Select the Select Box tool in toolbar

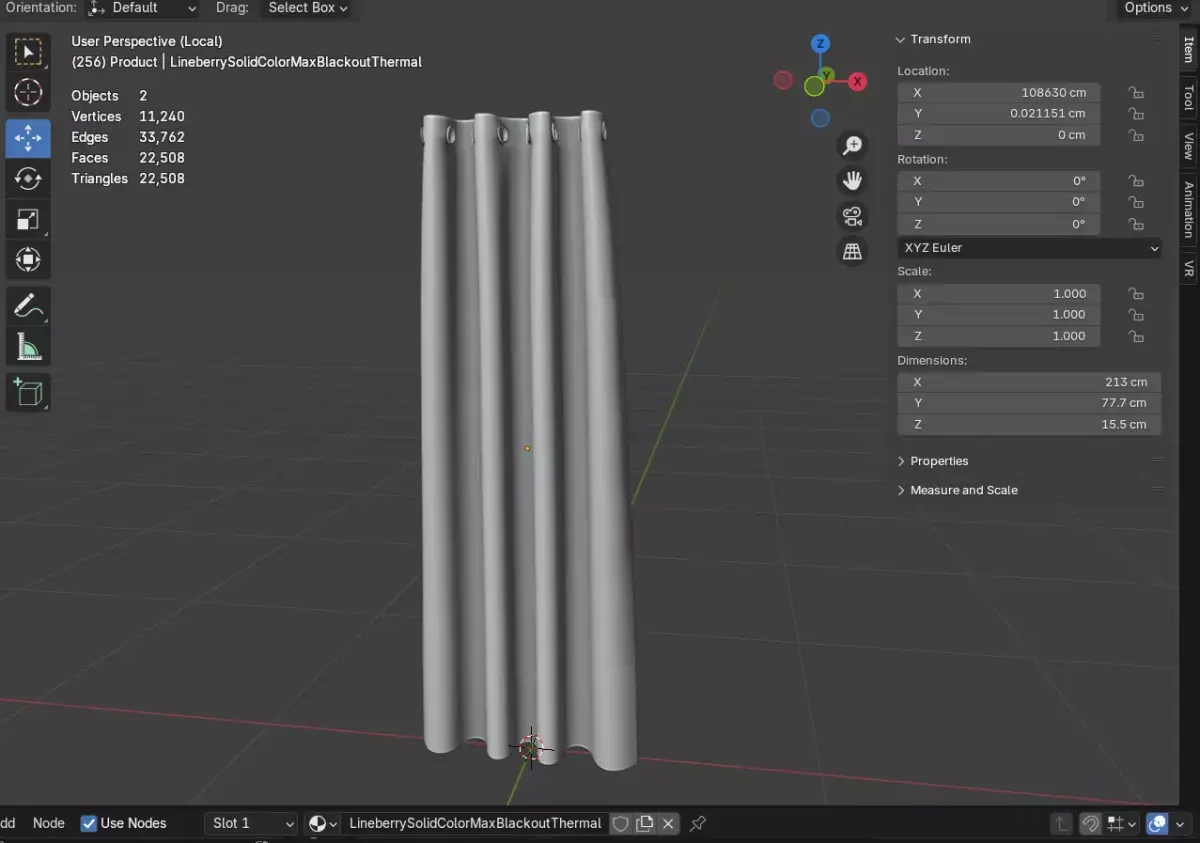28,52
